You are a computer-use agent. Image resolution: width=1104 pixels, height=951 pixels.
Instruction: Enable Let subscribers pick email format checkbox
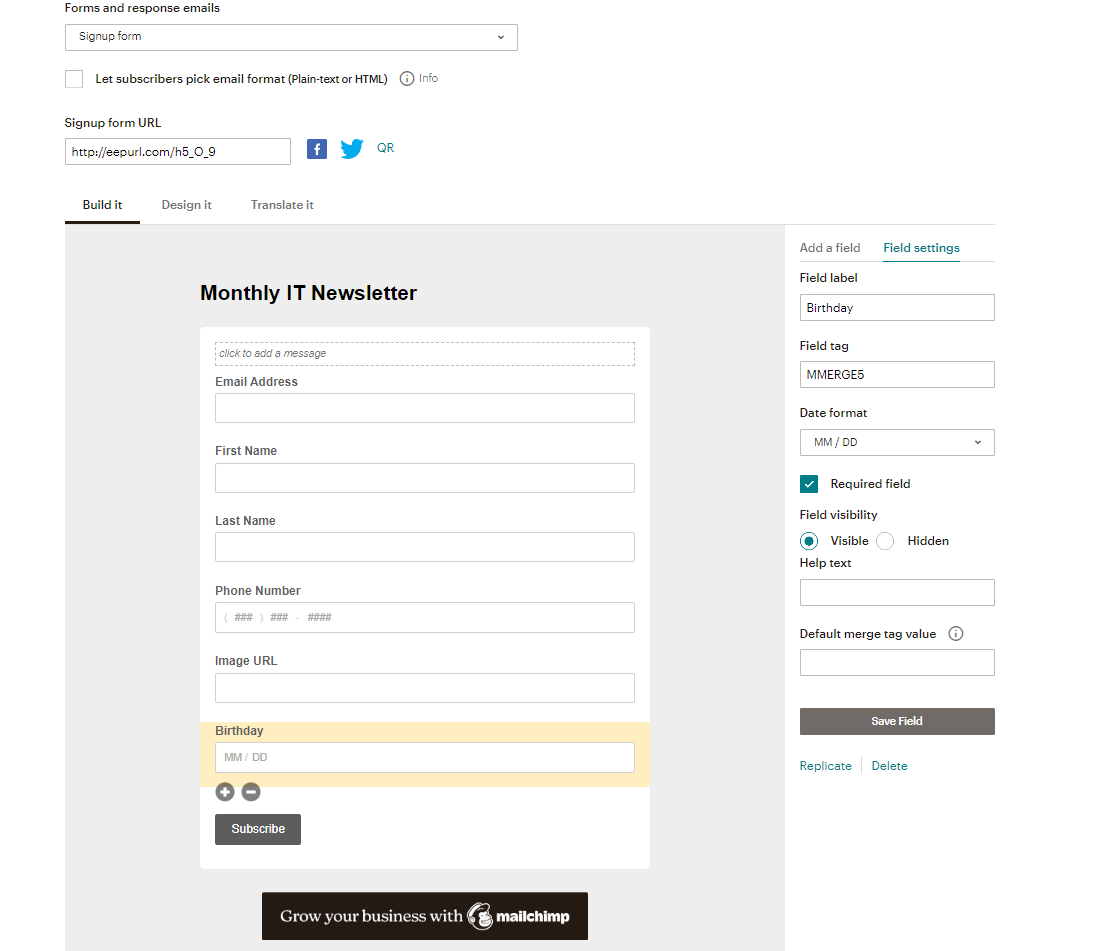[x=74, y=79]
